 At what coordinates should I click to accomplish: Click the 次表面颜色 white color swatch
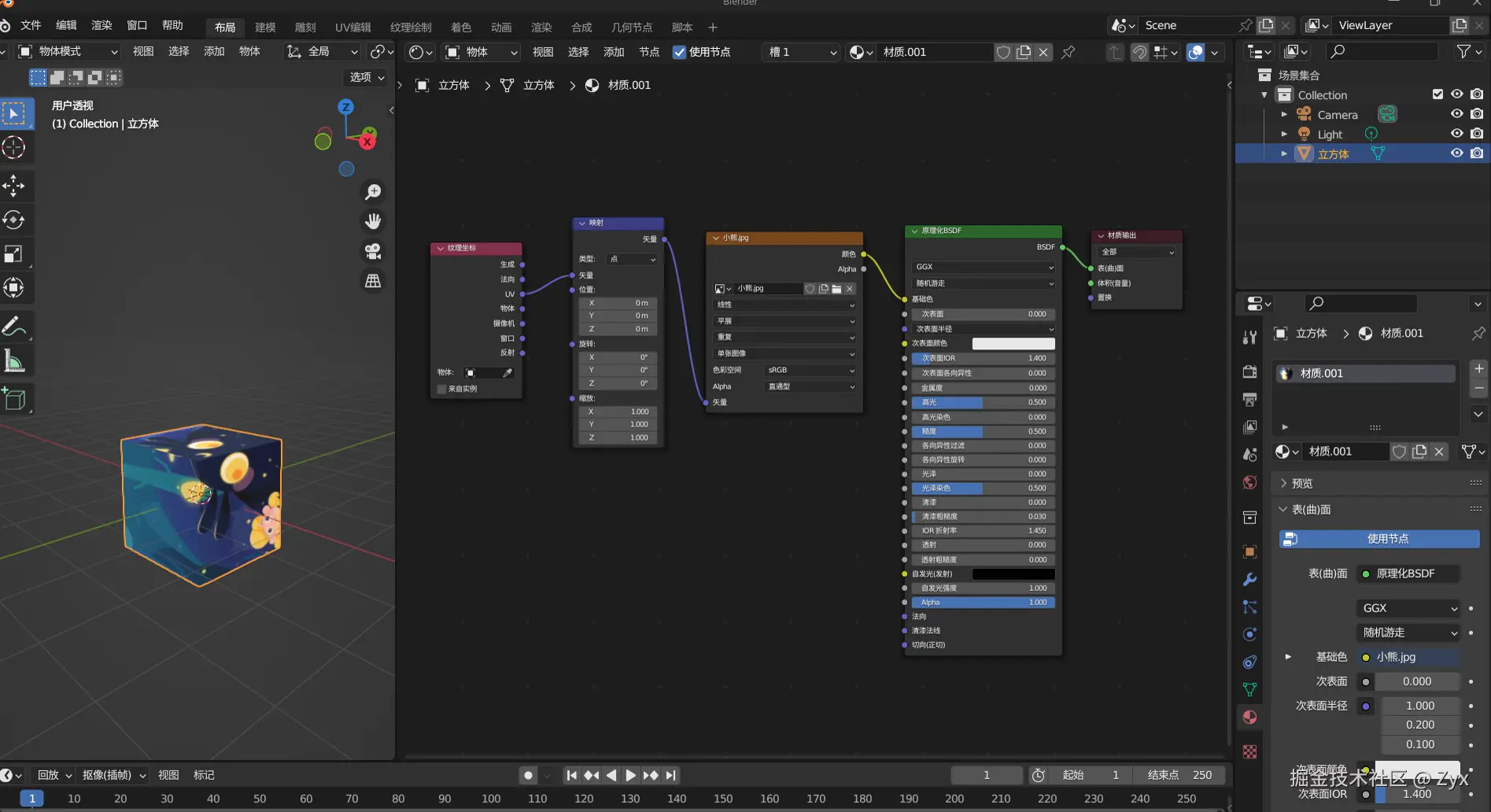point(1013,344)
